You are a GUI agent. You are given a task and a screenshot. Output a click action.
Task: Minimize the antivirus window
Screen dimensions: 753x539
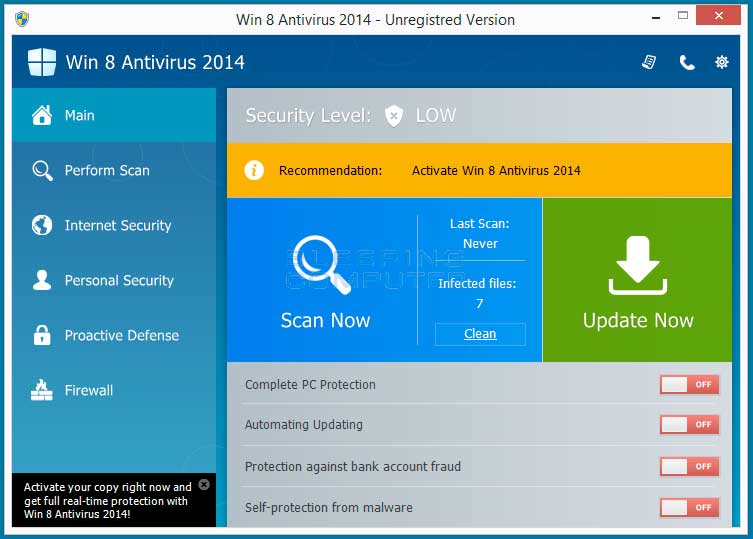tap(656, 18)
